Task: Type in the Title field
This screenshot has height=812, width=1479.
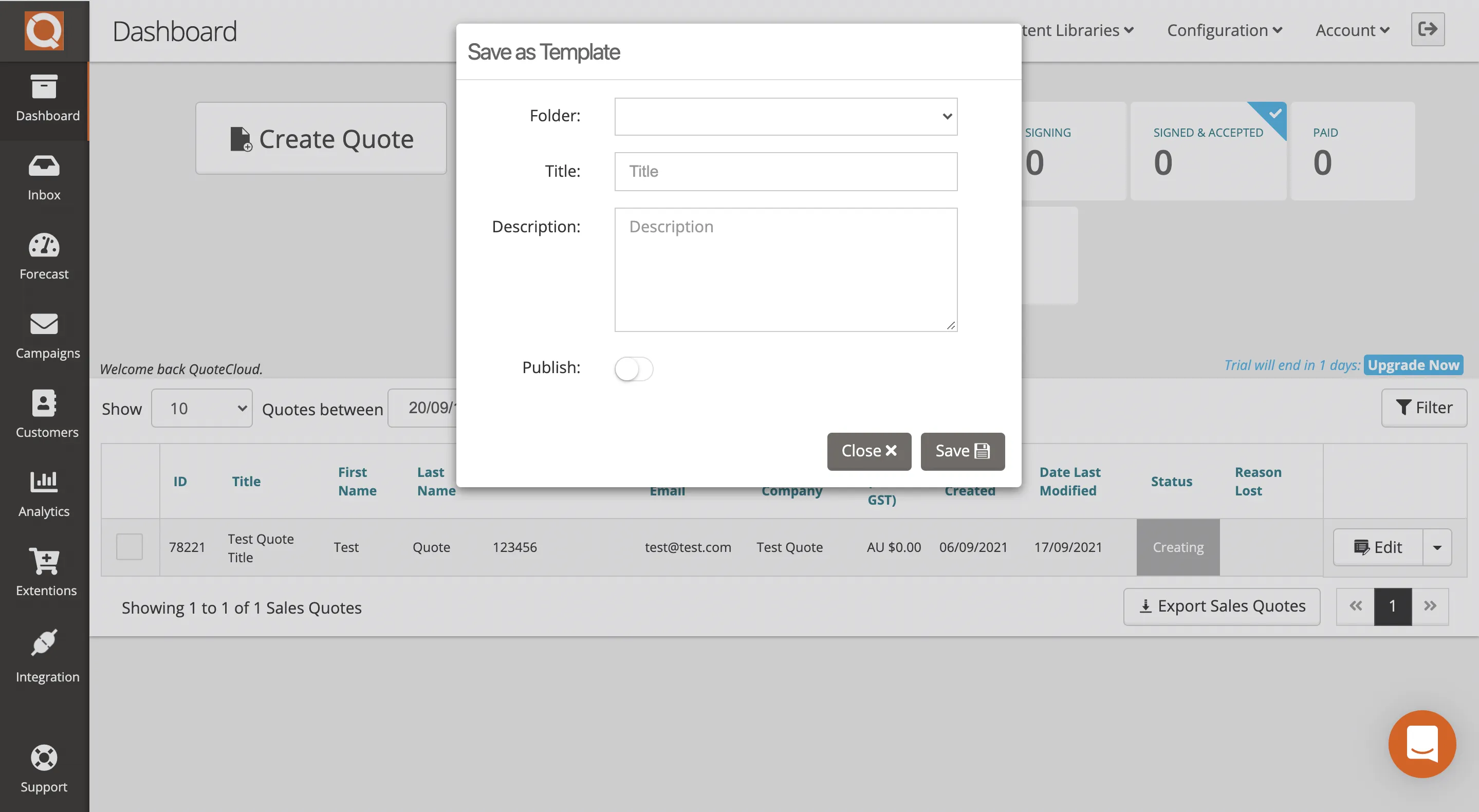Action: pyautogui.click(x=785, y=171)
